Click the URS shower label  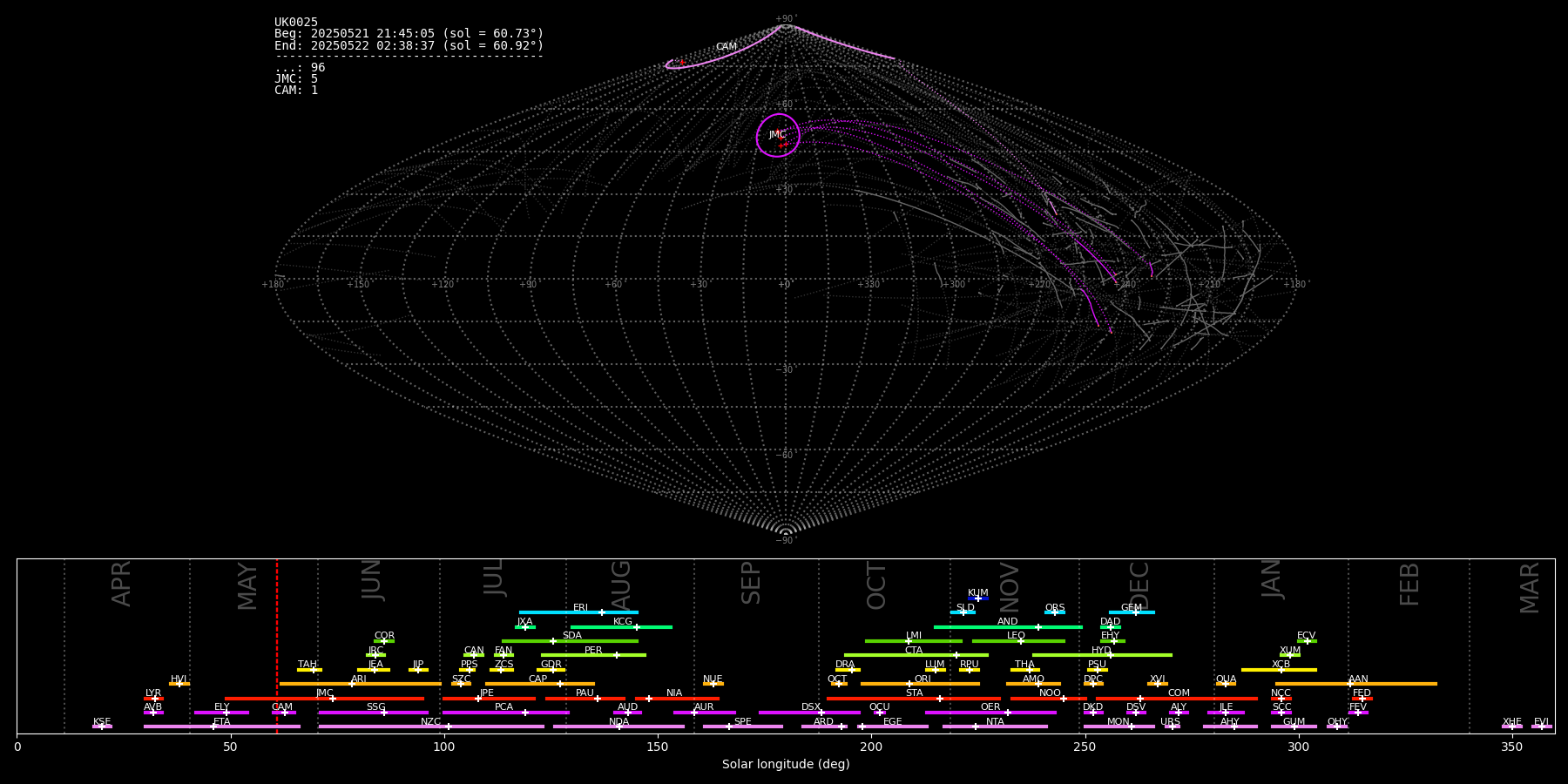[x=1170, y=722]
